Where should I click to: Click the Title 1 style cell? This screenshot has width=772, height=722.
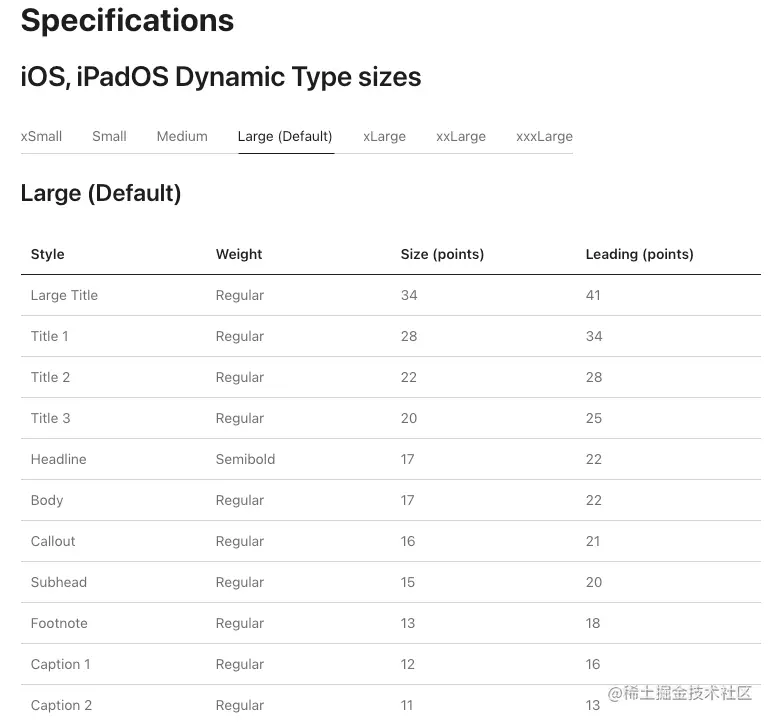pyautogui.click(x=50, y=336)
